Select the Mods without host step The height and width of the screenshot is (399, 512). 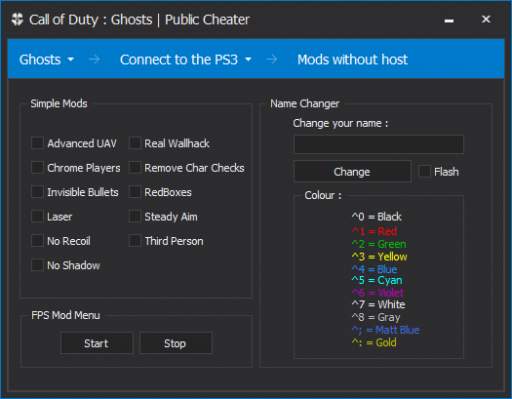coord(352,60)
